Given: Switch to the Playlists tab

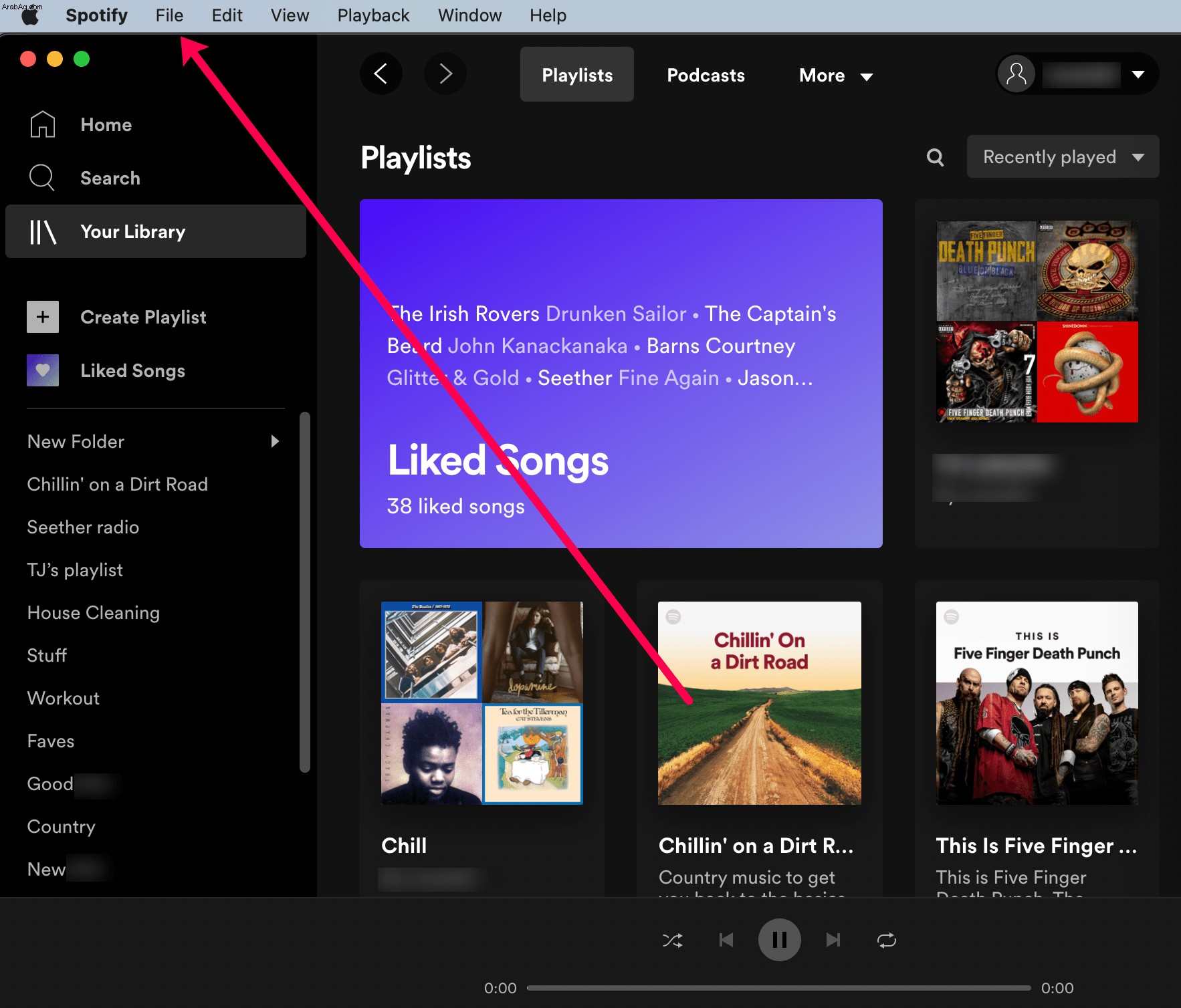Looking at the screenshot, I should point(577,74).
